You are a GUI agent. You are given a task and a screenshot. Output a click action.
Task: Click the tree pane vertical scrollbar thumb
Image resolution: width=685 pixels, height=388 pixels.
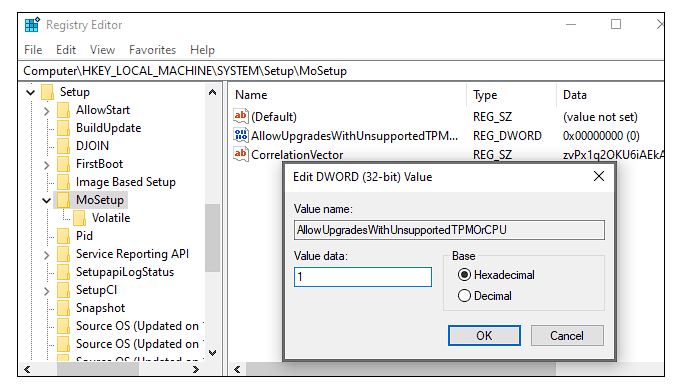coord(212,238)
